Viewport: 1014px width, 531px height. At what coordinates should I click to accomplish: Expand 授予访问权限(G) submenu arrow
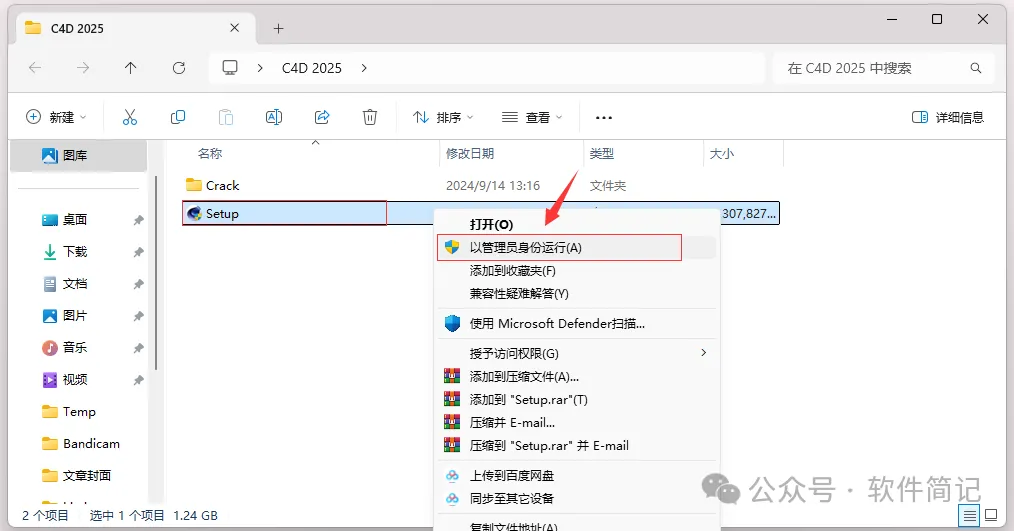point(704,352)
